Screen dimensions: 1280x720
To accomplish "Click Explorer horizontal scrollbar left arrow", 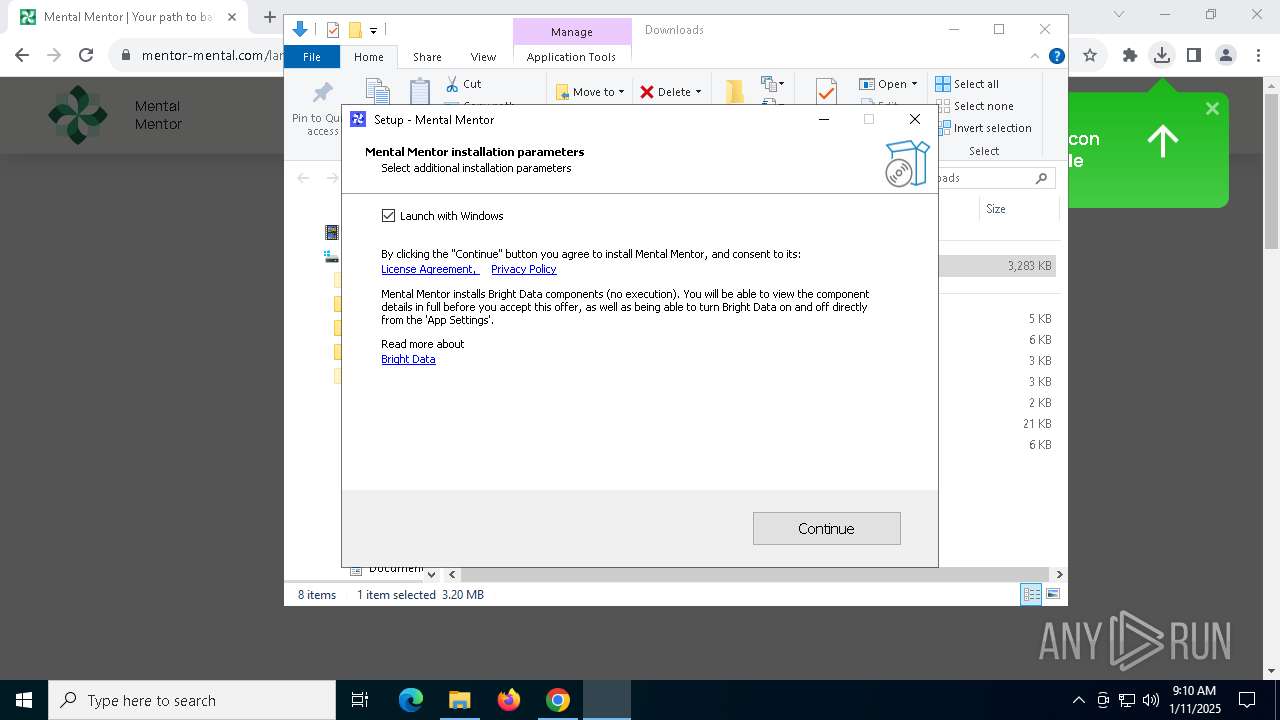I will tap(452, 574).
